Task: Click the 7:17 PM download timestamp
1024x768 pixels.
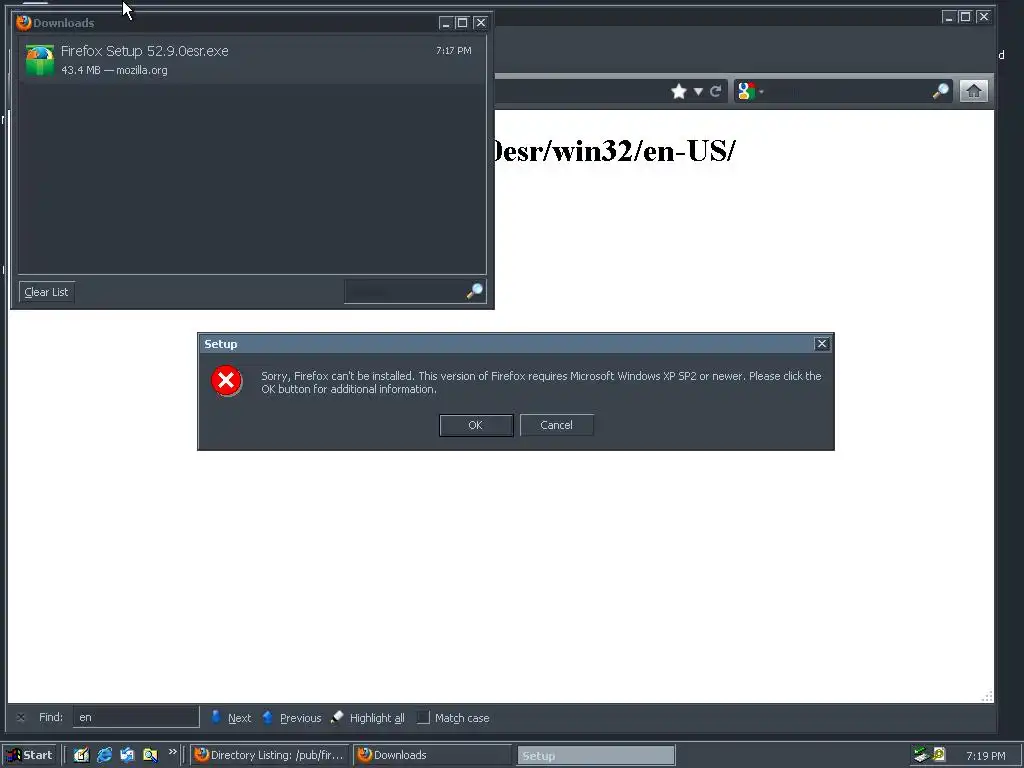Action: [454, 50]
